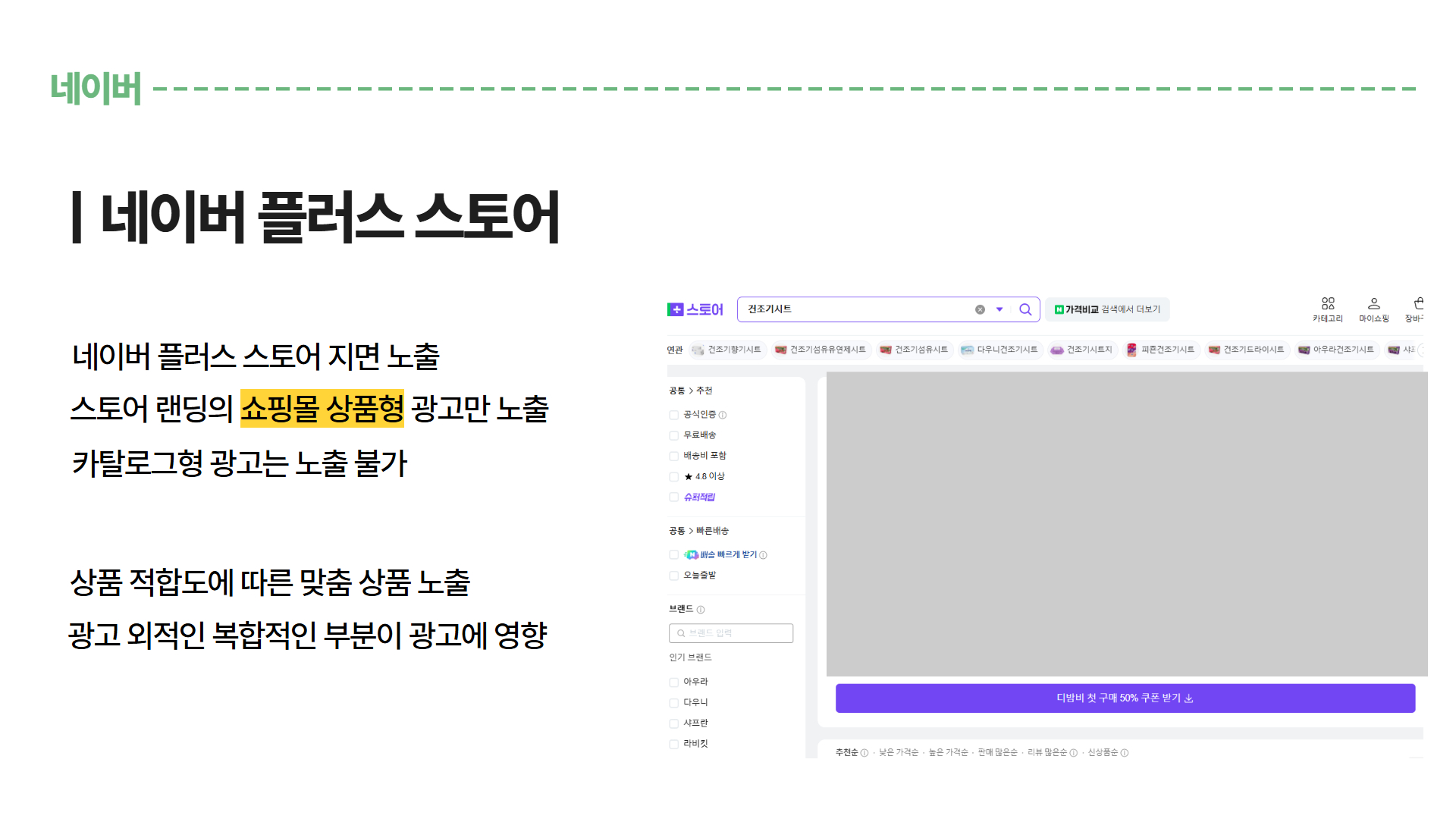
Task: Sort results by 낮은 가격순
Action: click(898, 753)
